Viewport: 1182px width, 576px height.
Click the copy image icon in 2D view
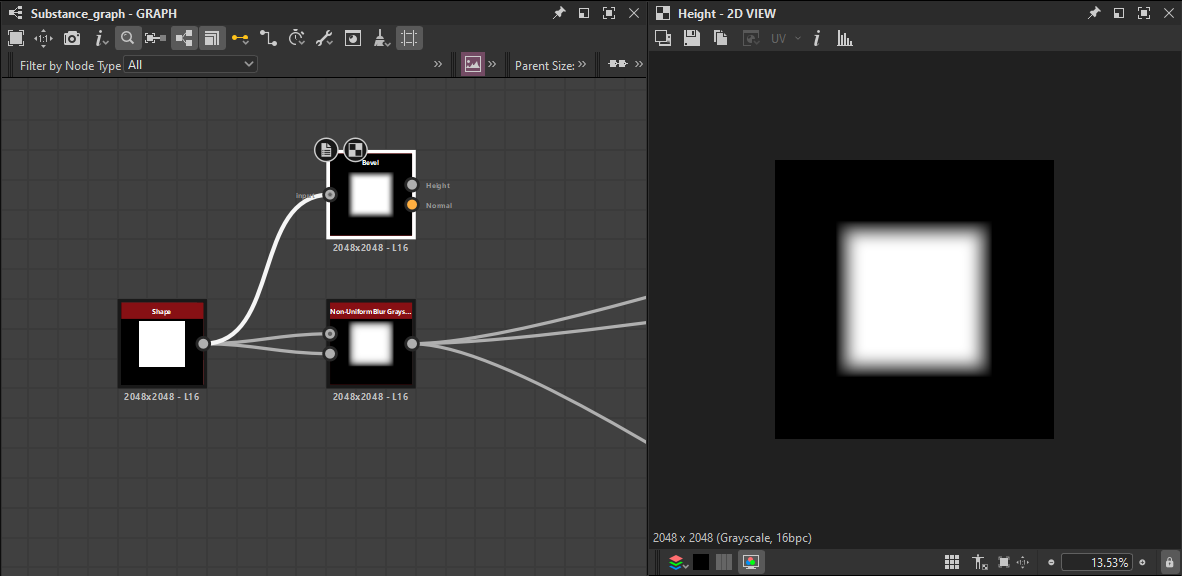tap(719, 38)
